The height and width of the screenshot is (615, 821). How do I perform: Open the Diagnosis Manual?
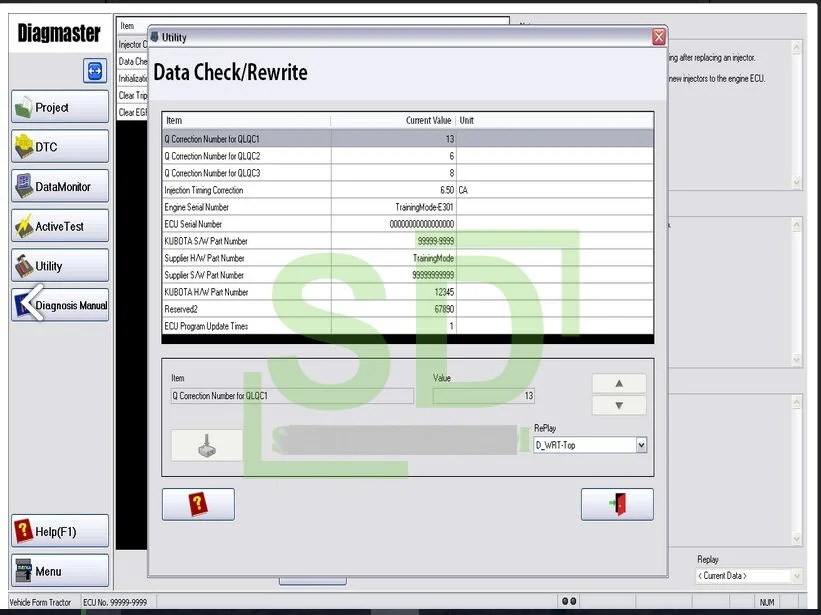point(59,304)
